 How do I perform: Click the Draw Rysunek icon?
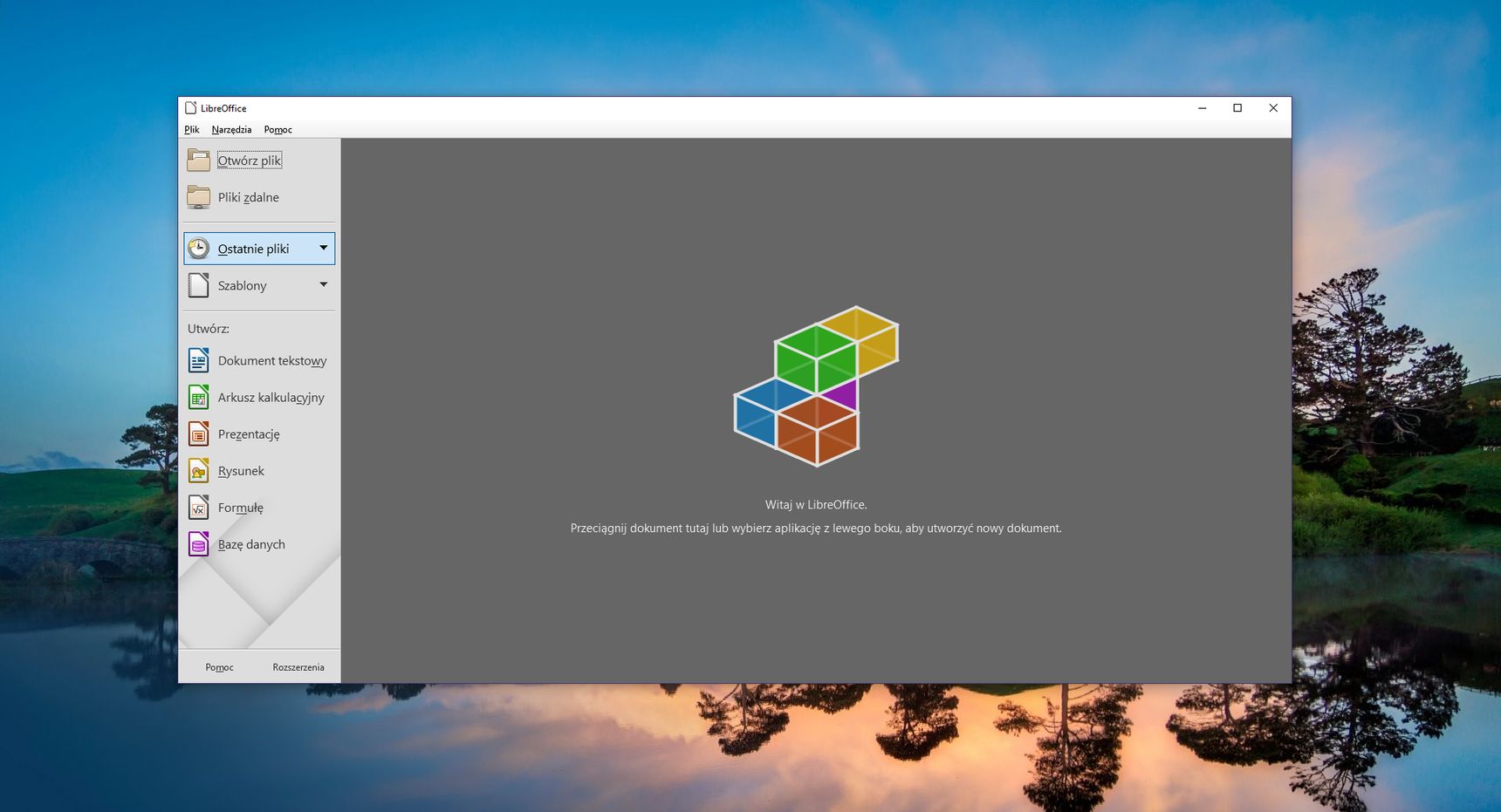pos(199,471)
